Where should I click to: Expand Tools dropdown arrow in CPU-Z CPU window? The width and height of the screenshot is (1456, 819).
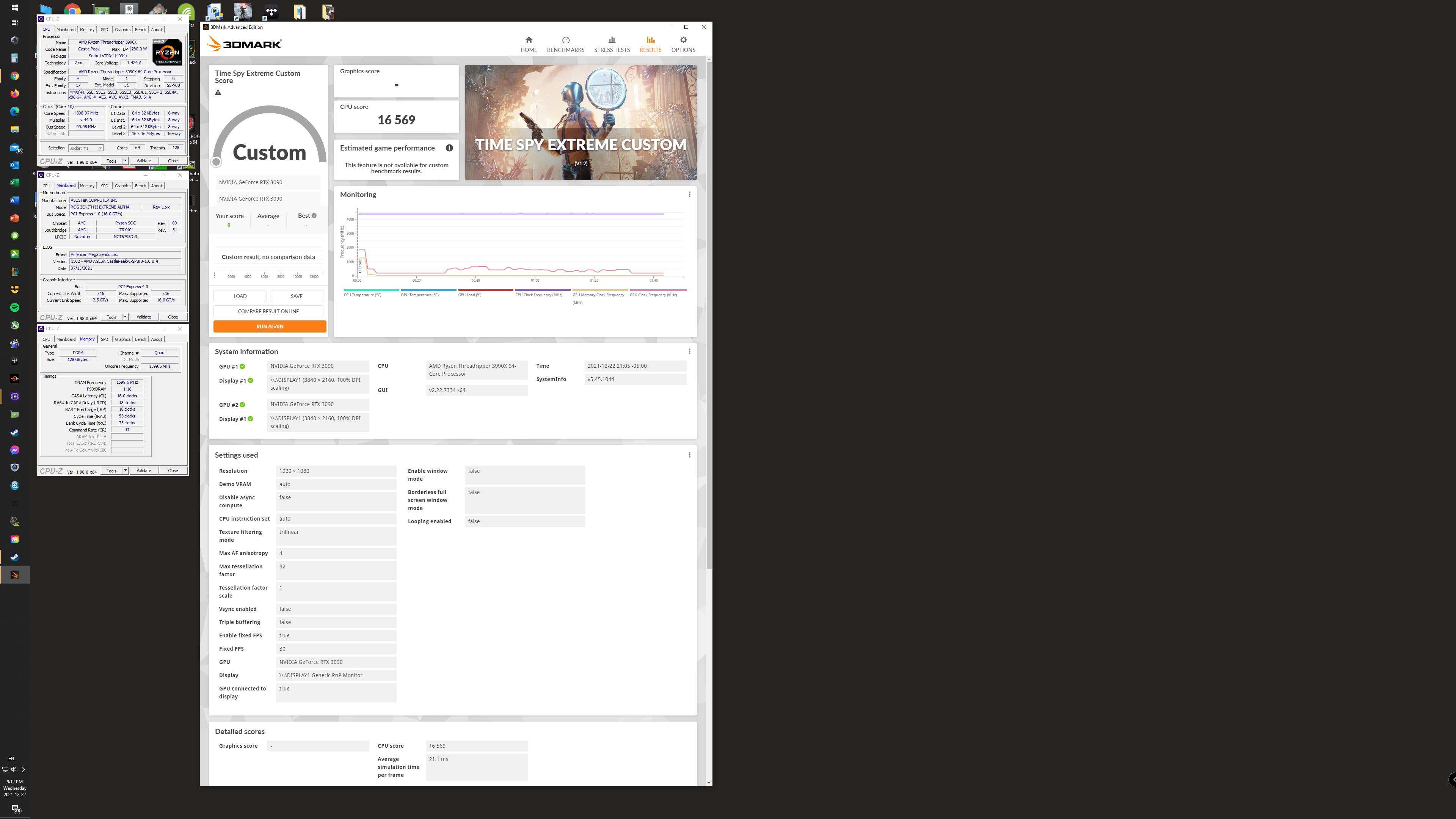pos(126,160)
